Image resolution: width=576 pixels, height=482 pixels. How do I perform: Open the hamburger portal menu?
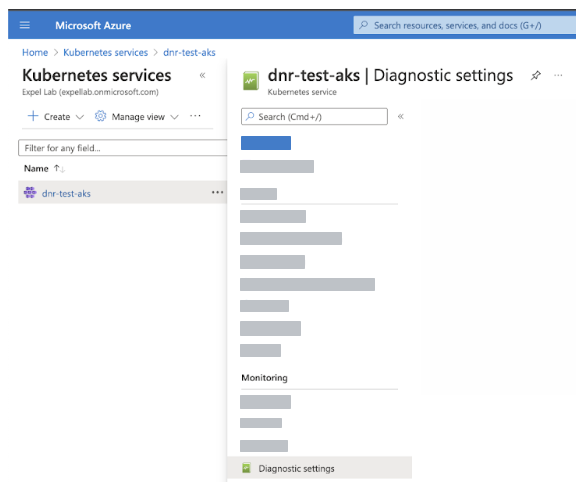click(25, 25)
